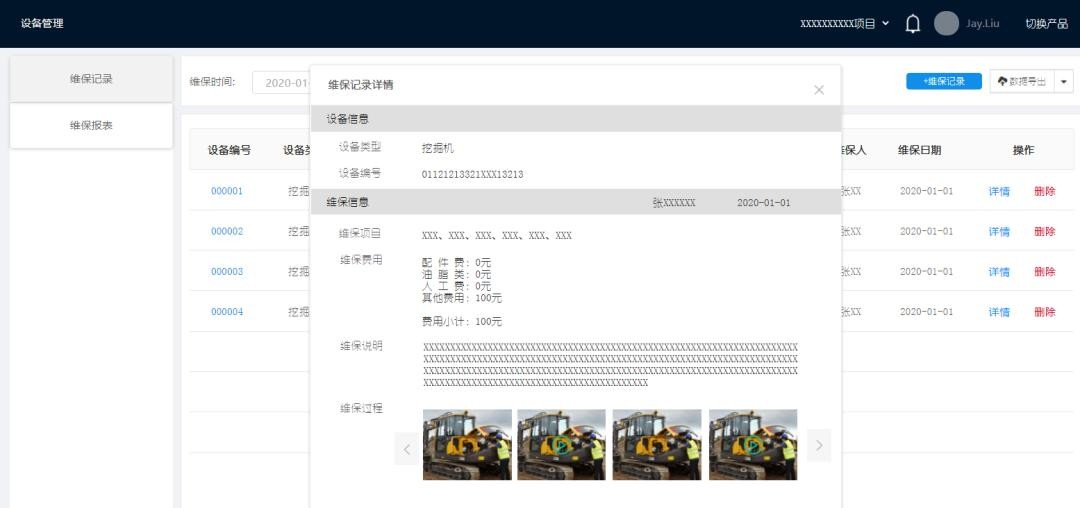Screen dimensions: 1080x508
Task: Show next maintenance photos with right arrow
Action: (x=818, y=446)
